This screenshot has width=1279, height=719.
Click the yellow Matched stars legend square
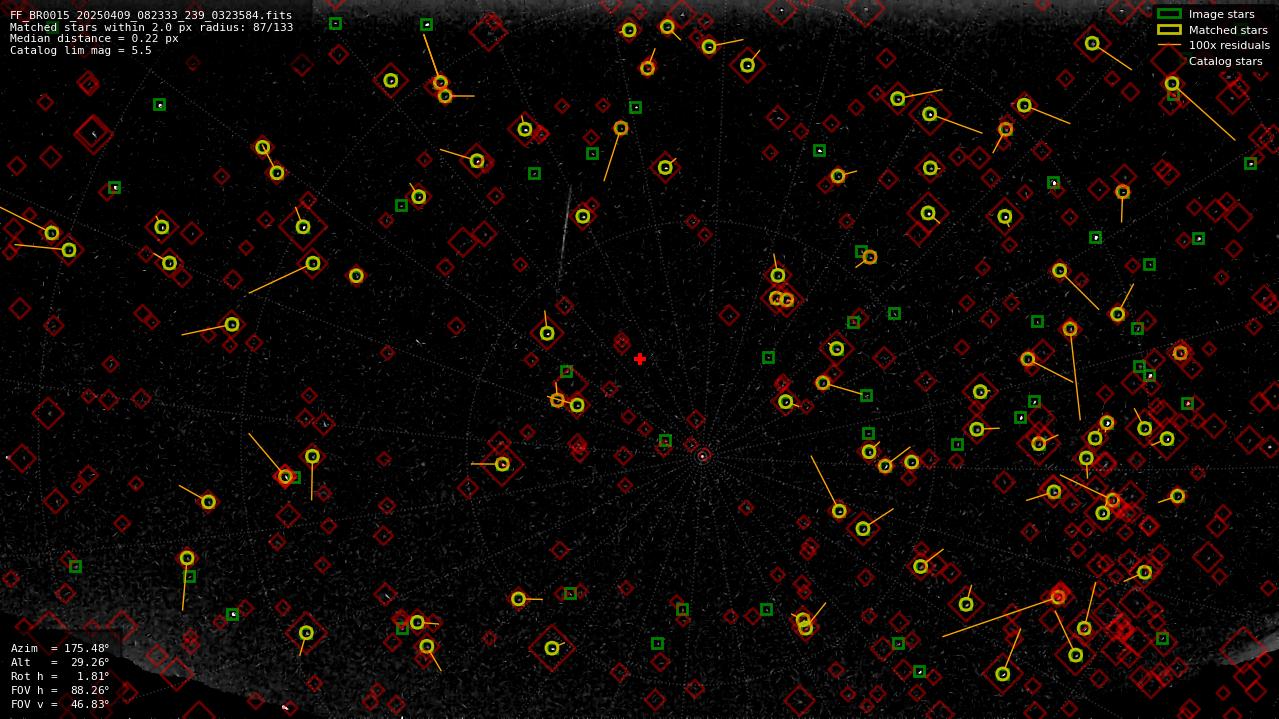click(x=1169, y=30)
